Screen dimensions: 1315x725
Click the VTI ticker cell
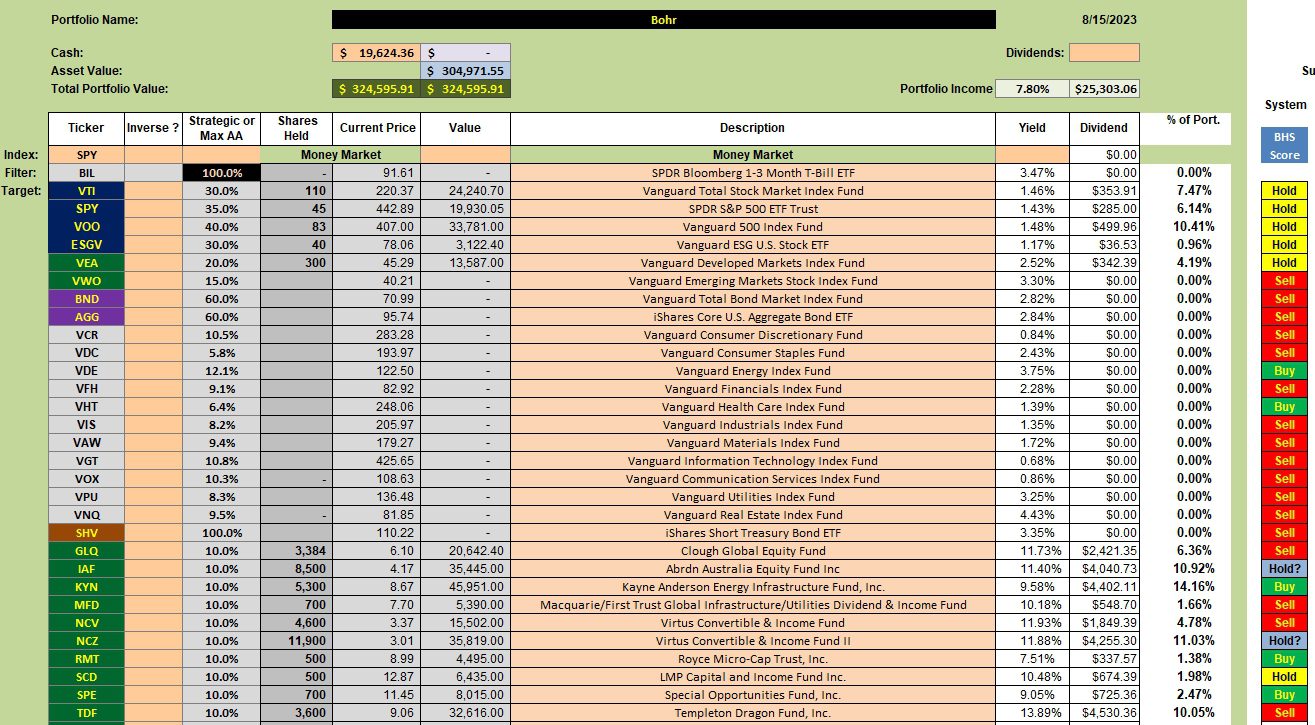(86, 191)
